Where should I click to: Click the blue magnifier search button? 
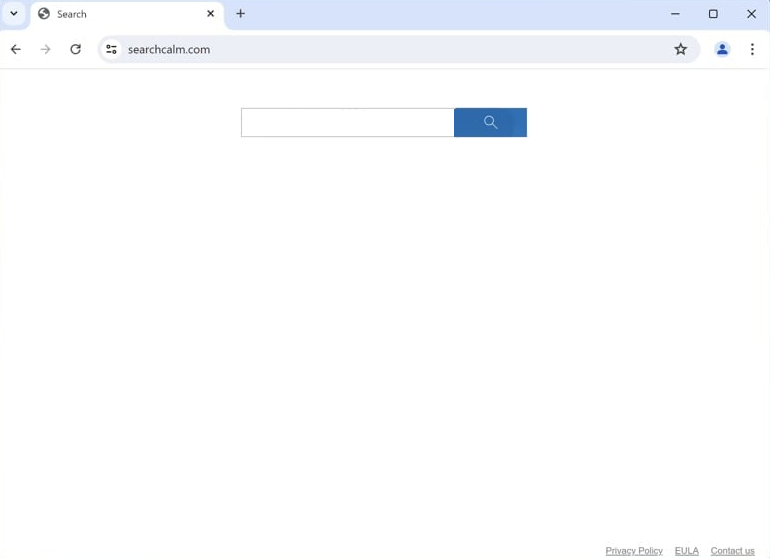coord(490,122)
